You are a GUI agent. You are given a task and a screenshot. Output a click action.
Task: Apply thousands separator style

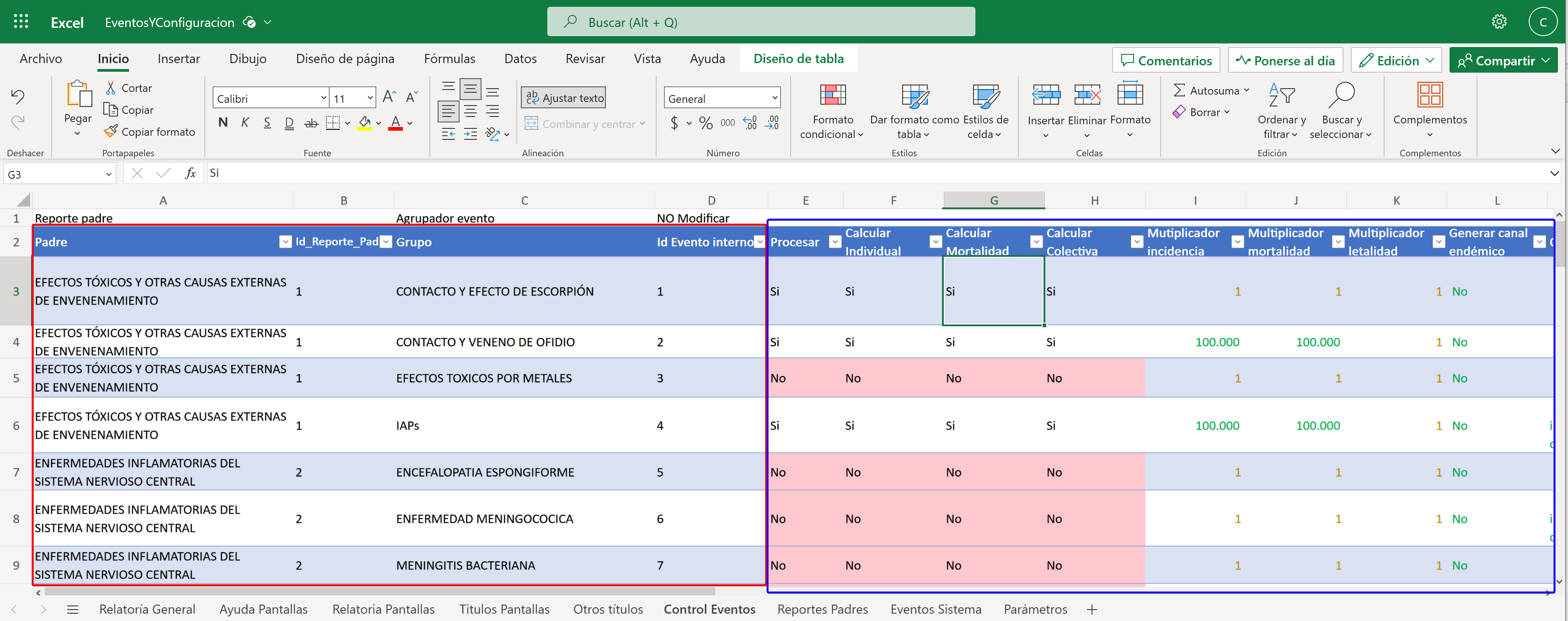[x=728, y=123]
